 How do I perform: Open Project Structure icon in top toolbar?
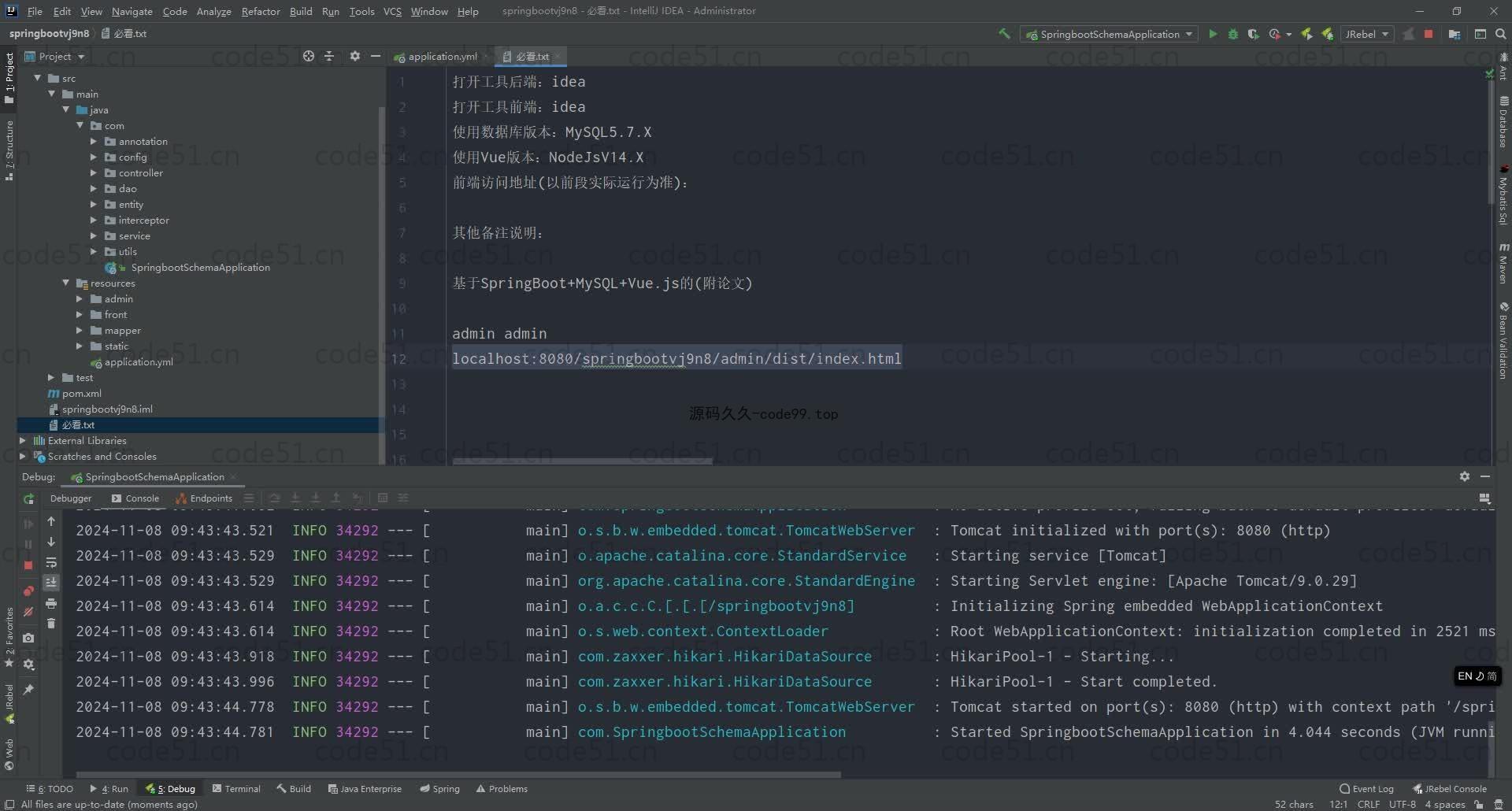coord(1454,34)
